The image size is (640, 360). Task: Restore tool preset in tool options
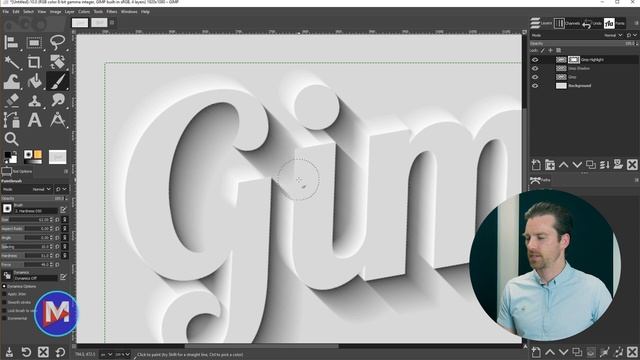point(26,352)
